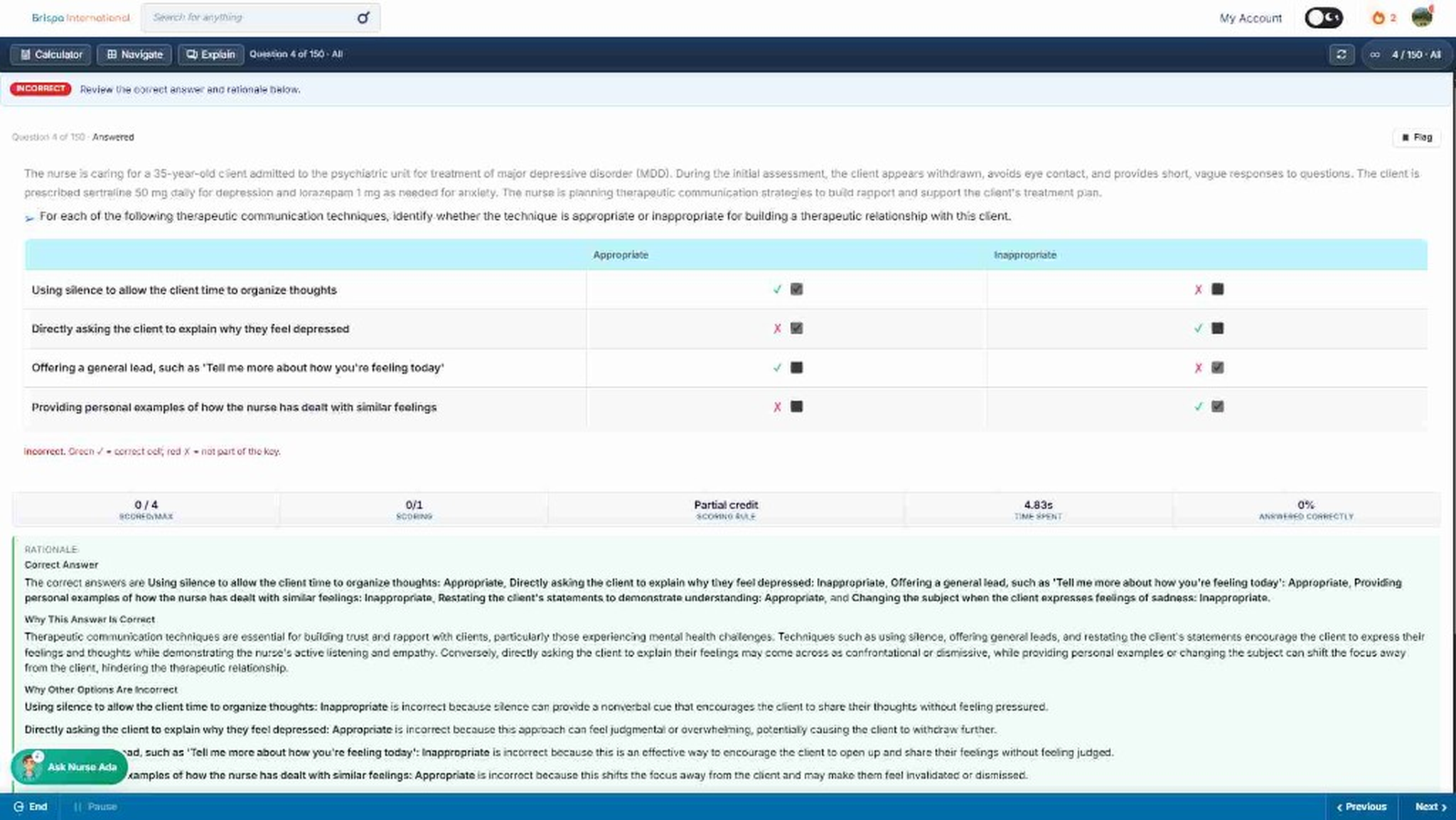Click 'Using silence to allow the client' row label

click(x=184, y=290)
